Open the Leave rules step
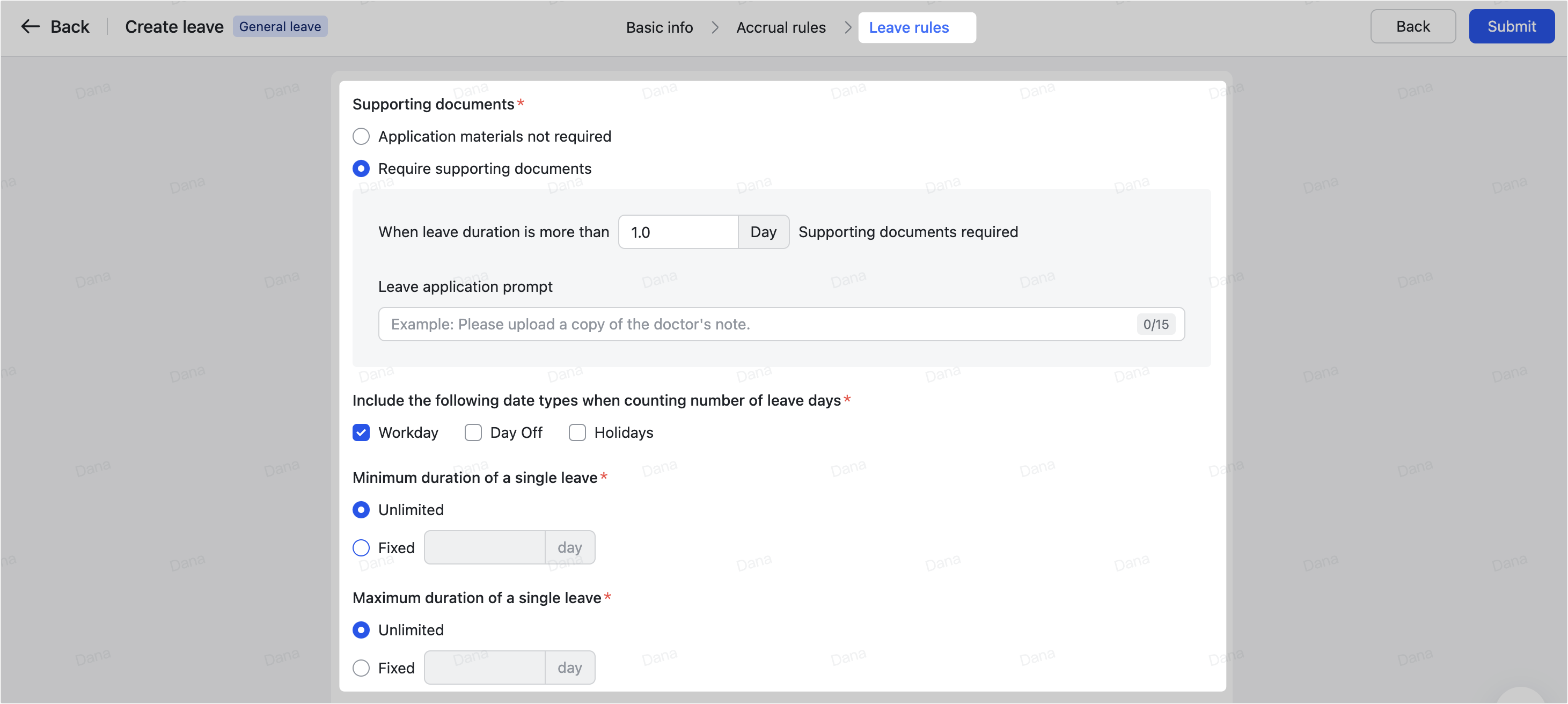 click(908, 27)
